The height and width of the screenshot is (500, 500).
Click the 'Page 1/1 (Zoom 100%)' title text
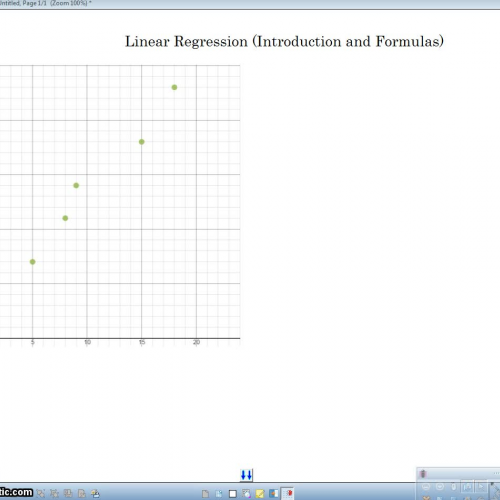coord(55,3)
